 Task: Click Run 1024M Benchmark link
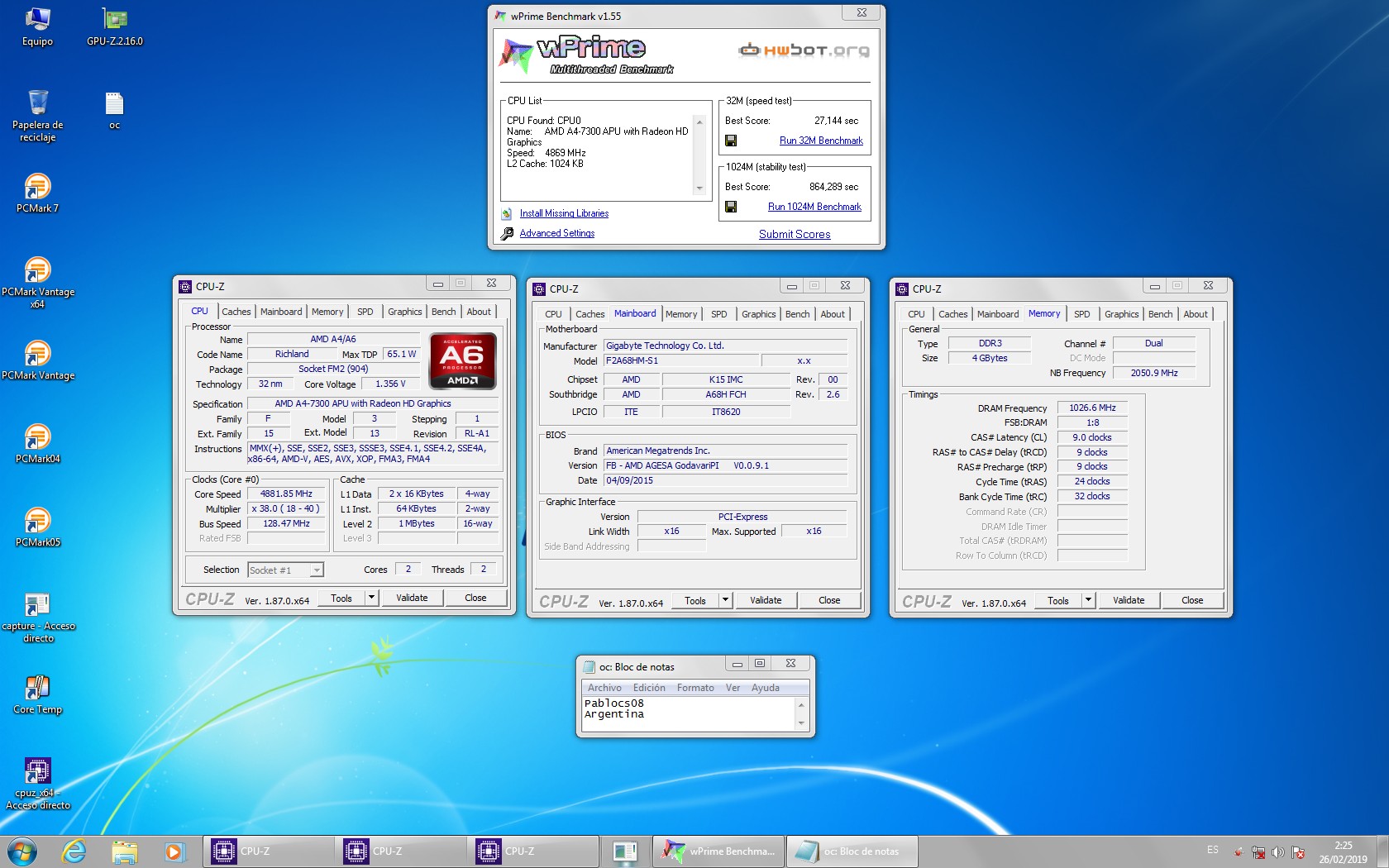pyautogui.click(x=814, y=207)
